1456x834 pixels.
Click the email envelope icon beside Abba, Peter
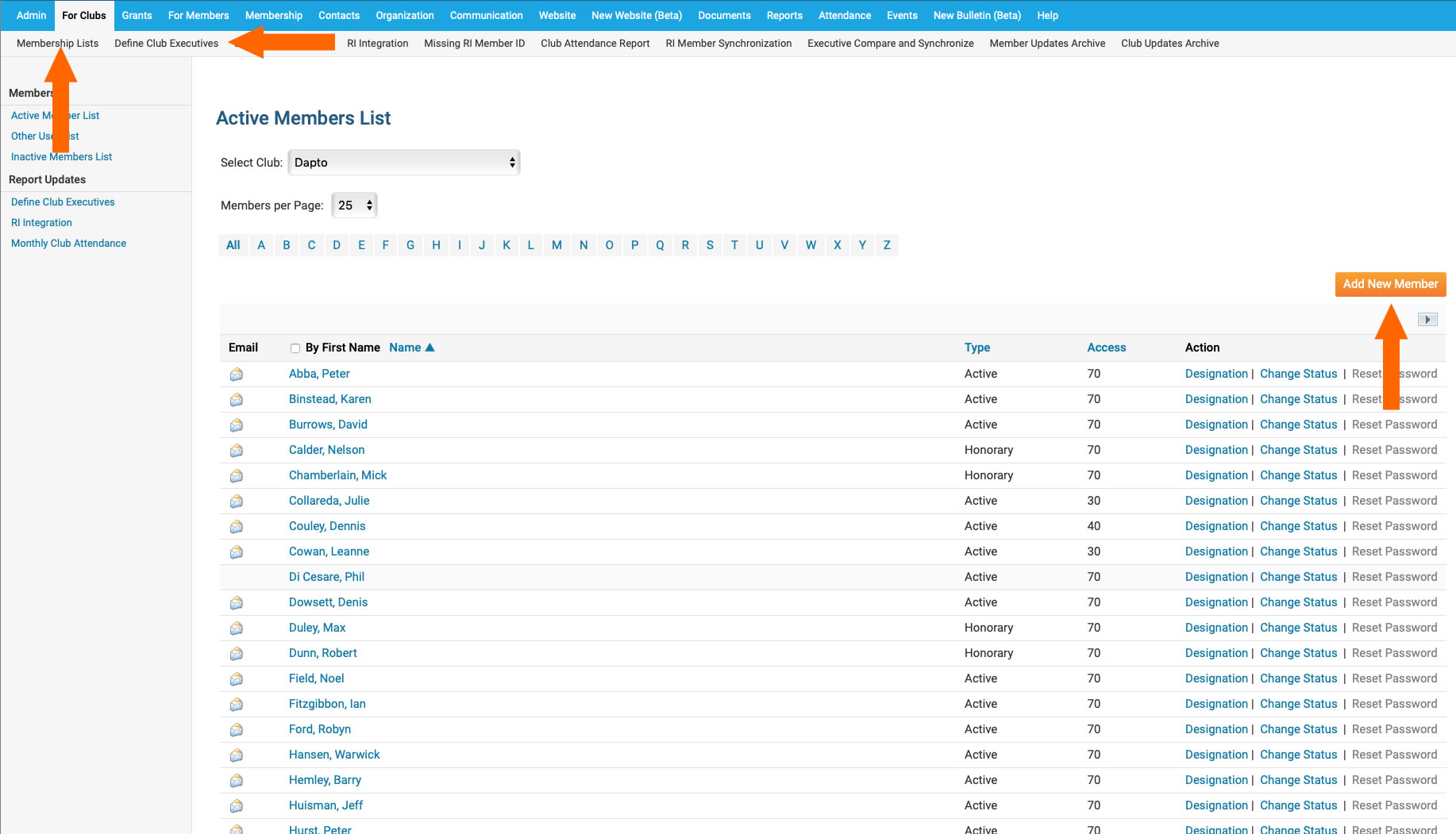coord(236,374)
